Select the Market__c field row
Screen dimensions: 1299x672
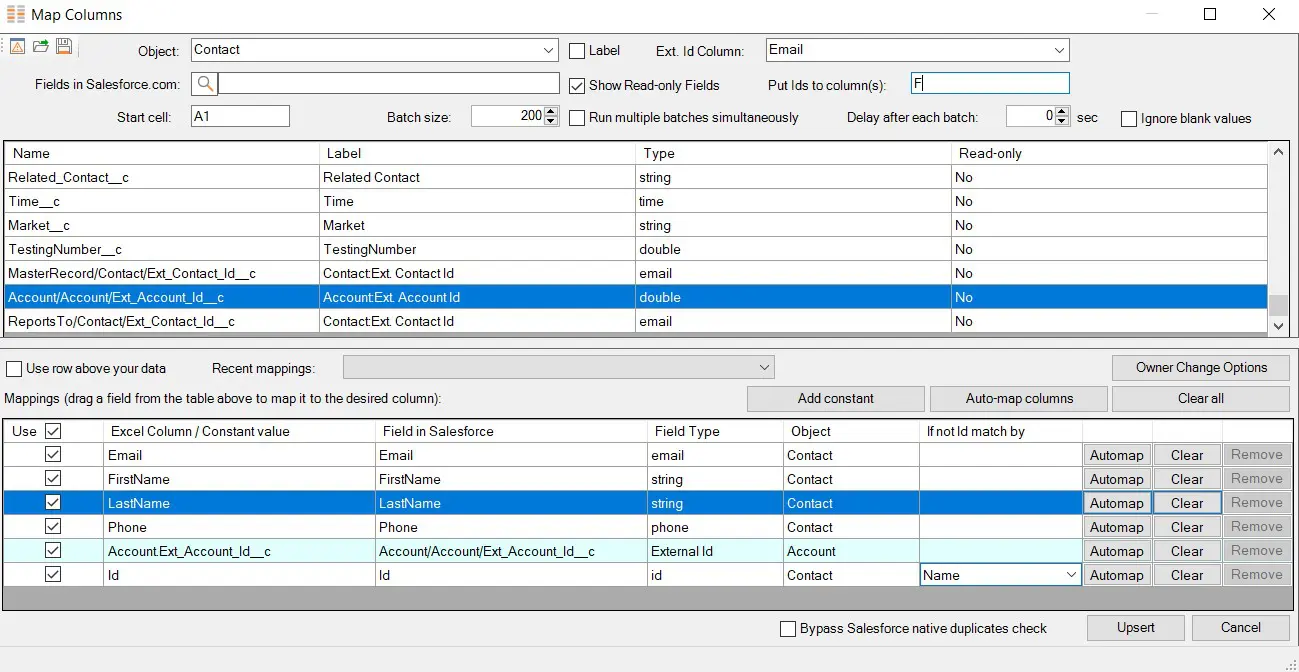pos(636,225)
